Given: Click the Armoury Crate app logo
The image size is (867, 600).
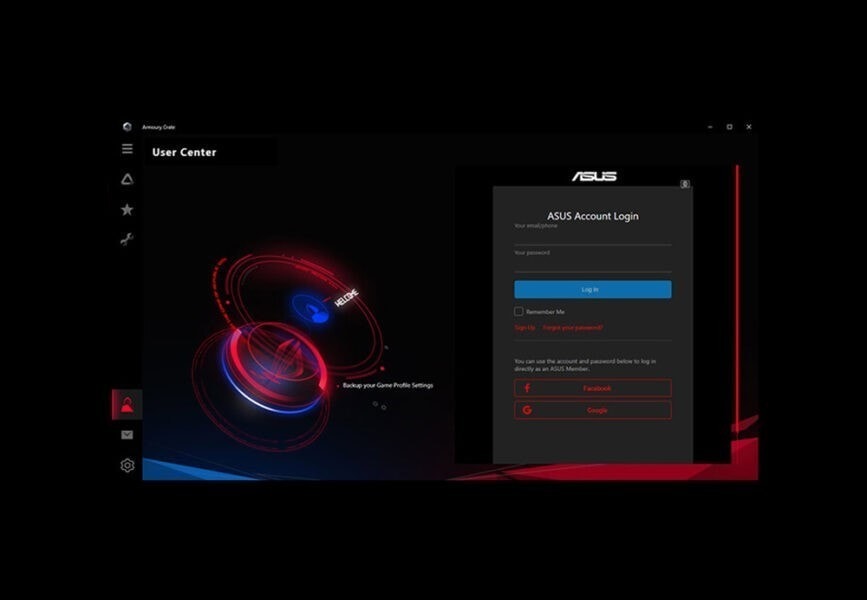Looking at the screenshot, I should click(127, 127).
